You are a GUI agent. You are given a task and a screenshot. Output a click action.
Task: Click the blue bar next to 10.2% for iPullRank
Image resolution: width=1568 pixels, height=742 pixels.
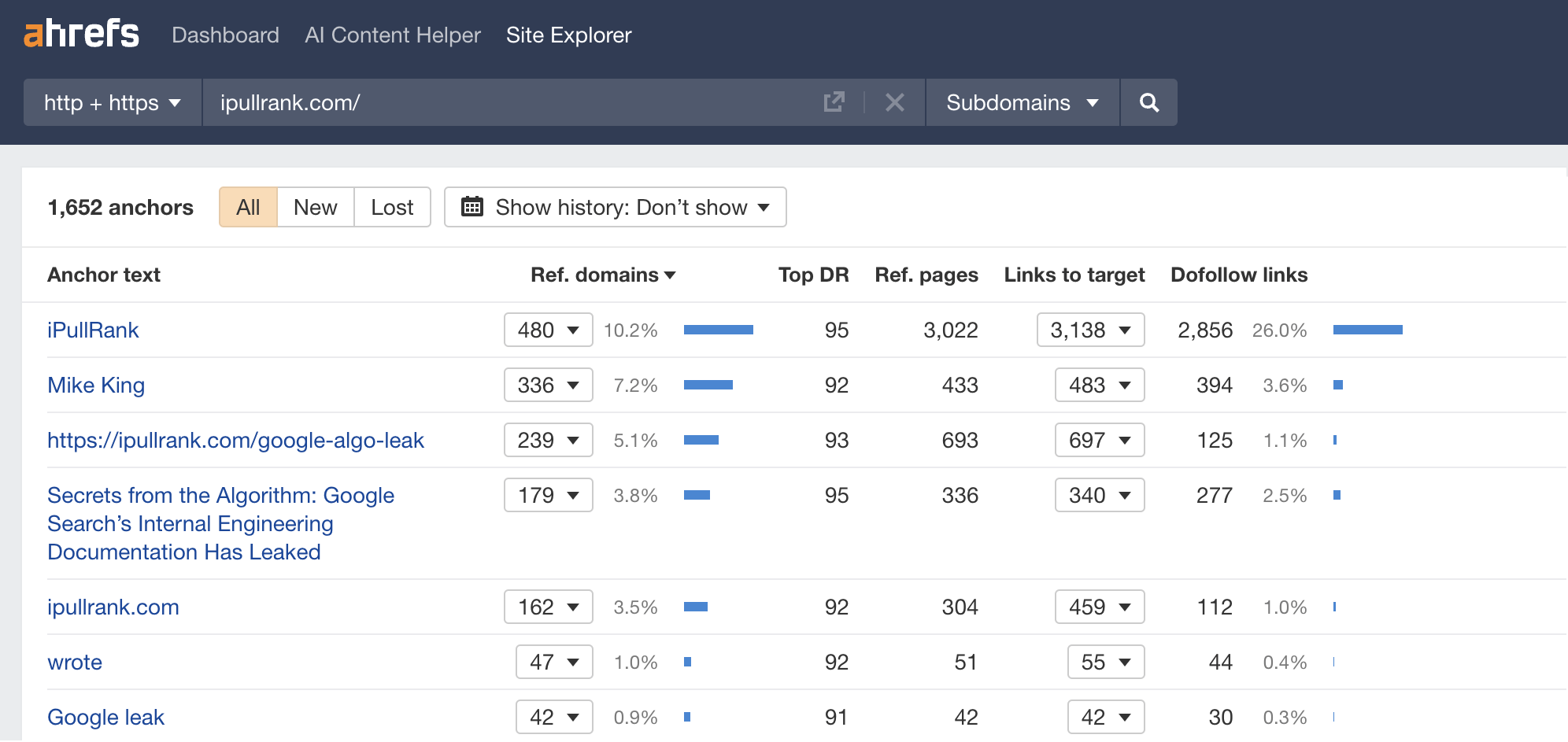point(718,330)
